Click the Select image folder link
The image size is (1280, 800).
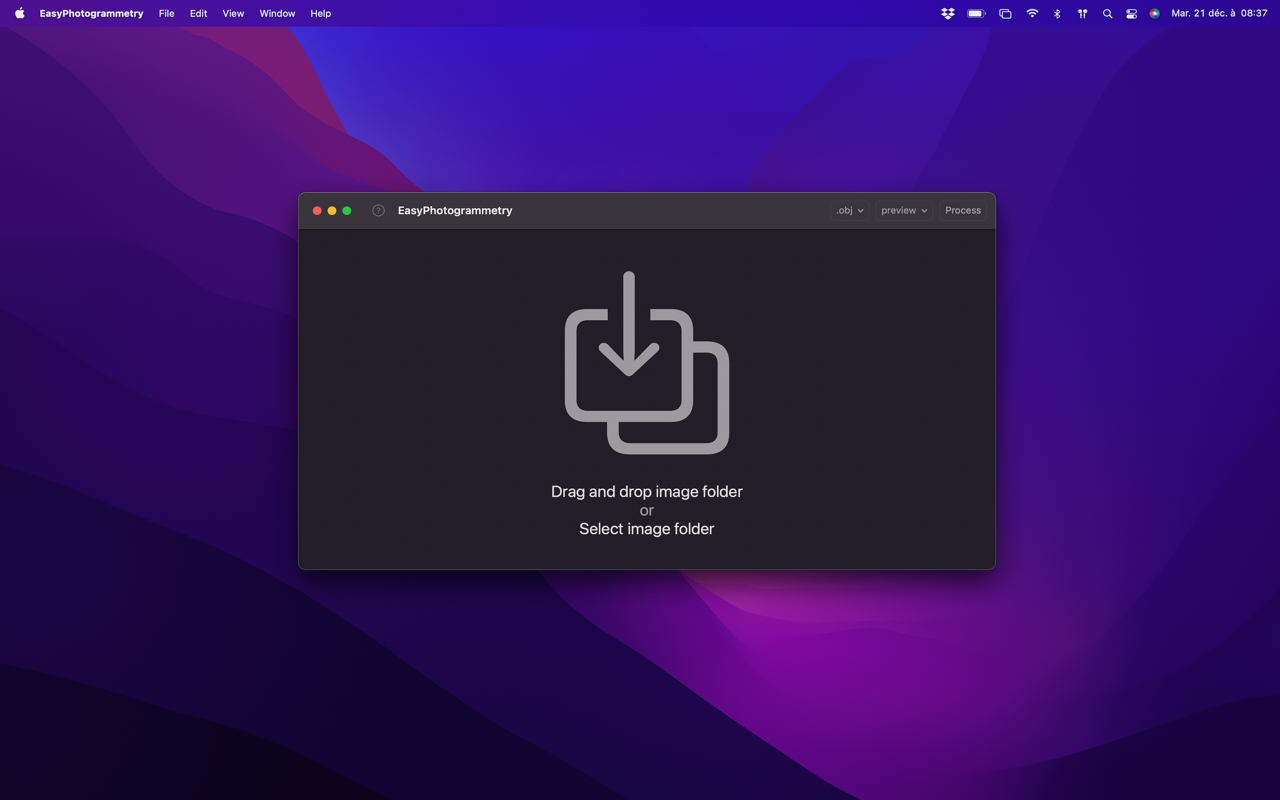(646, 529)
